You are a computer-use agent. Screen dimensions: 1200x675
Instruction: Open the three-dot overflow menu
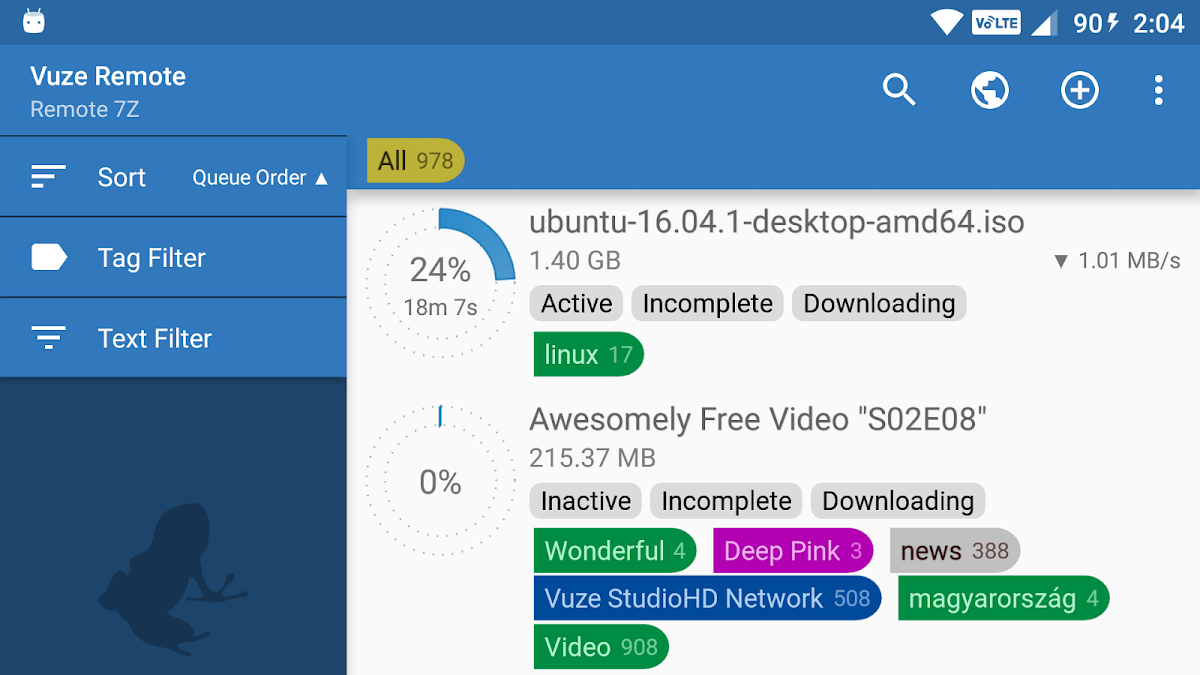click(x=1158, y=91)
